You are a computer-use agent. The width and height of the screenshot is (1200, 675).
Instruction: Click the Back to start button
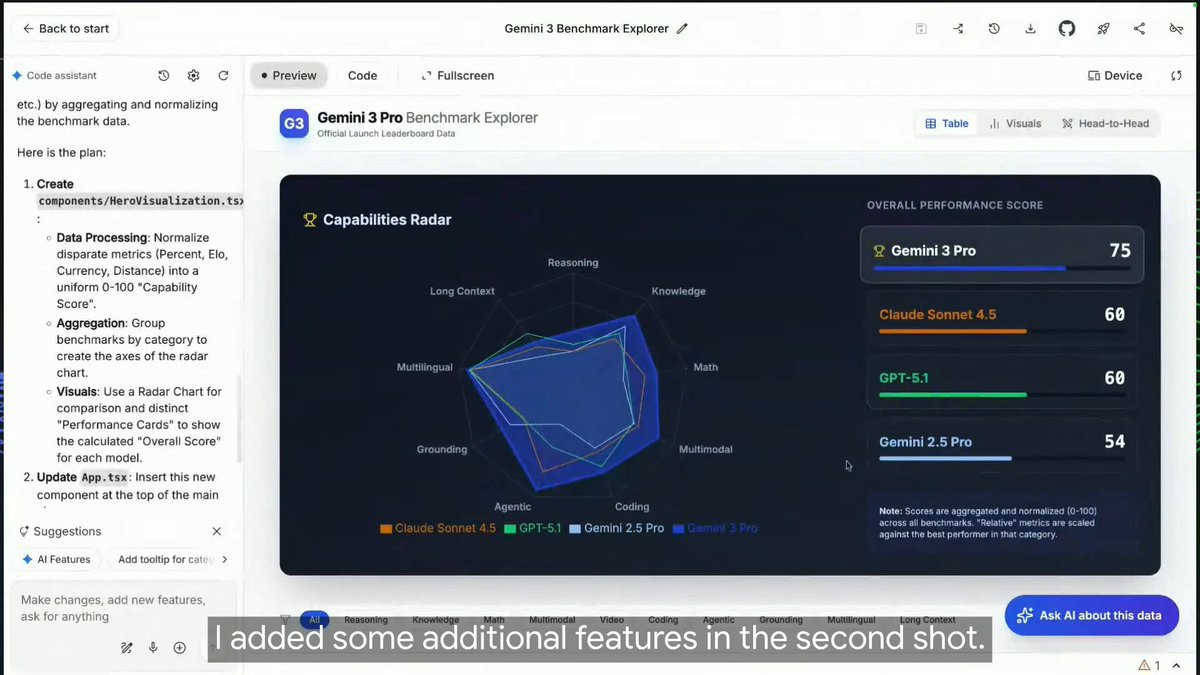65,29
